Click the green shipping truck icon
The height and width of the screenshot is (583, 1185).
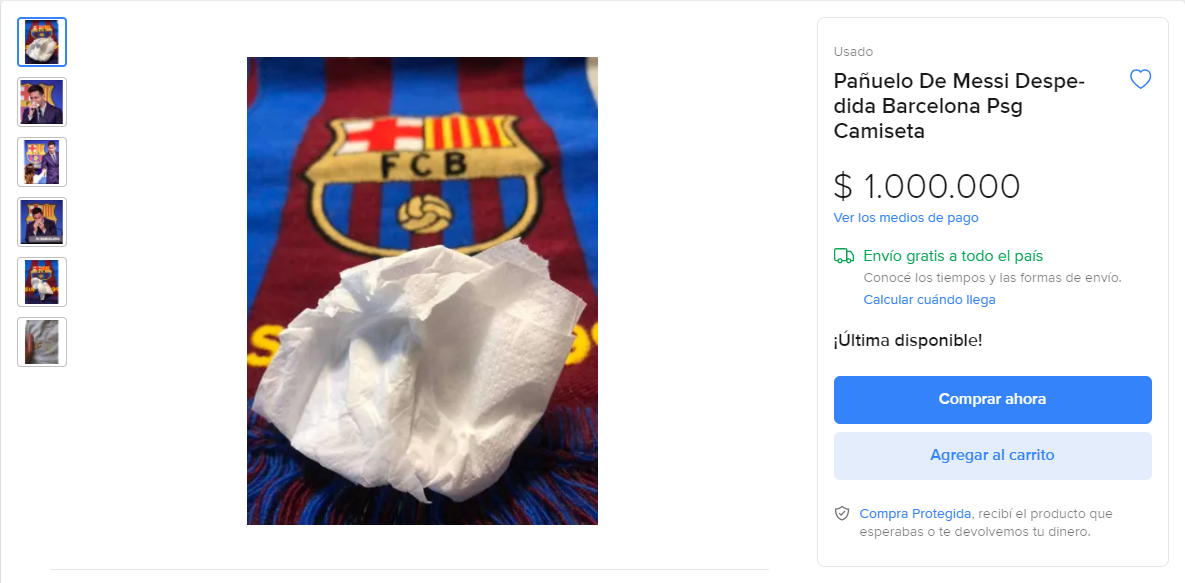coord(843,256)
